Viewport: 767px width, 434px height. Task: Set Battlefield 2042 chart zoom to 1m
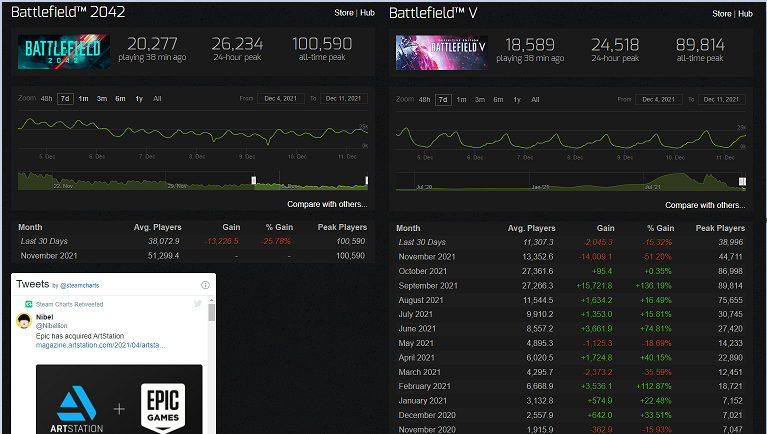pos(84,98)
